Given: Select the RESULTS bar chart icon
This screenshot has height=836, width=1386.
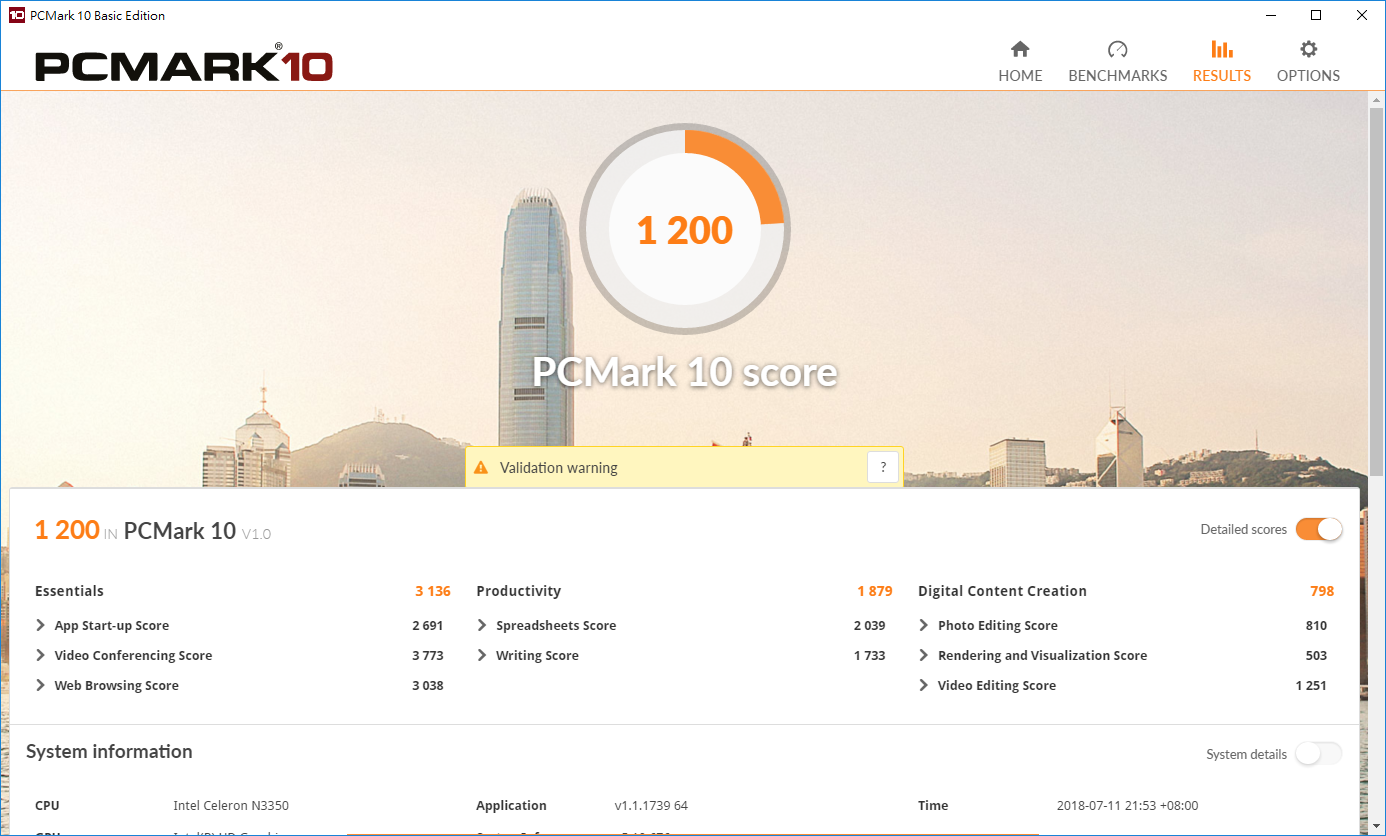Looking at the screenshot, I should pyautogui.click(x=1222, y=49).
